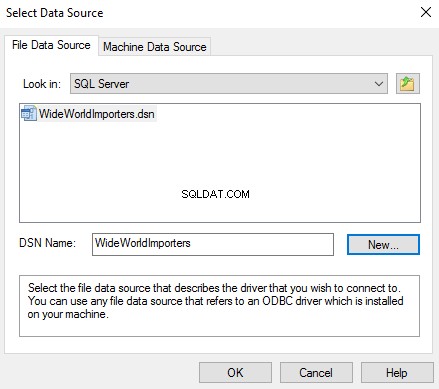Focus the DSN Name text field

click(213, 244)
